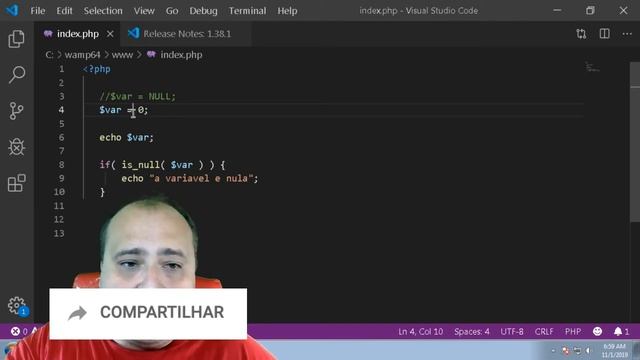
Task: Click the text "<?php" on line 1
Action: coord(97,69)
